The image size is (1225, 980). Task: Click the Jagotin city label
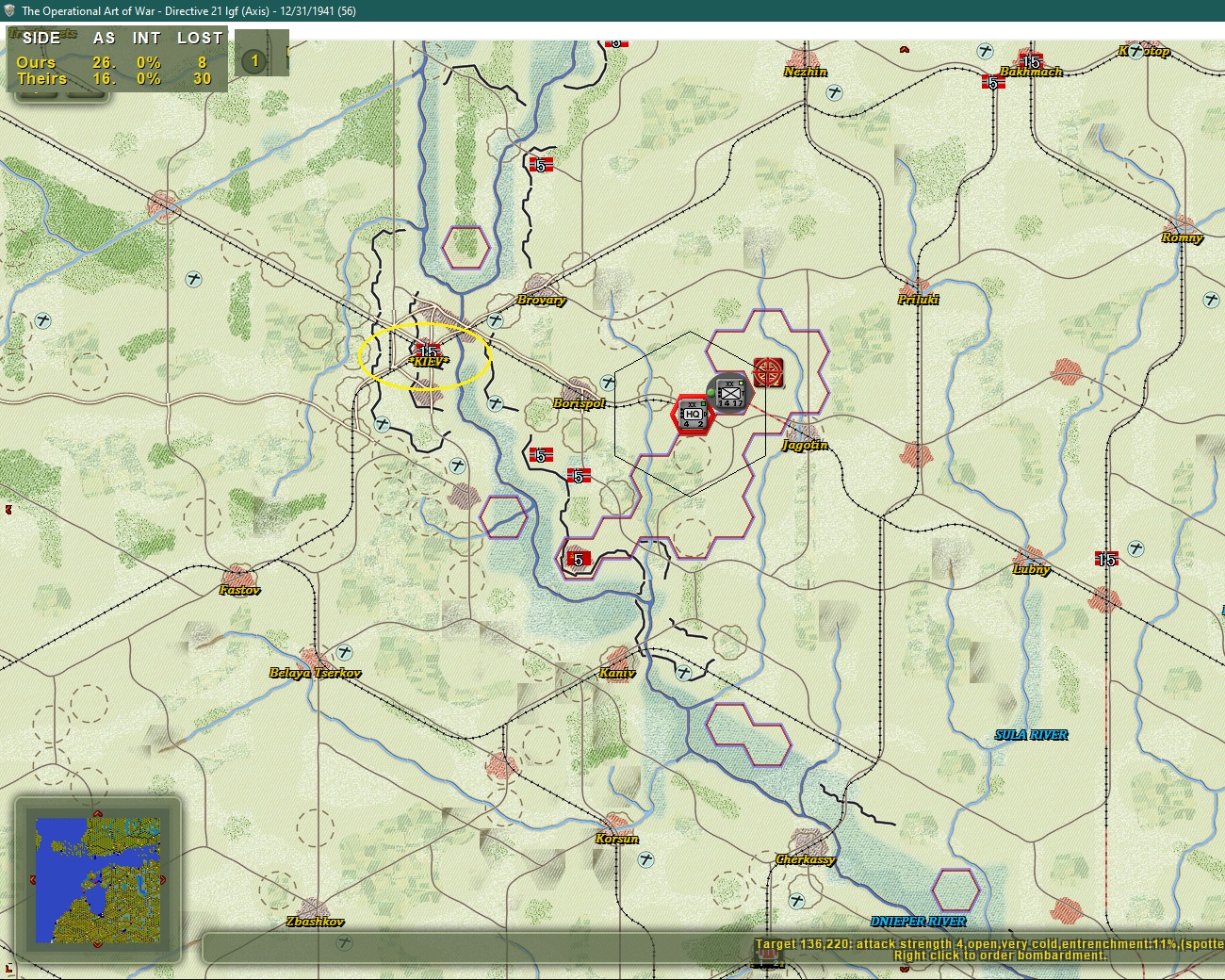tap(805, 445)
